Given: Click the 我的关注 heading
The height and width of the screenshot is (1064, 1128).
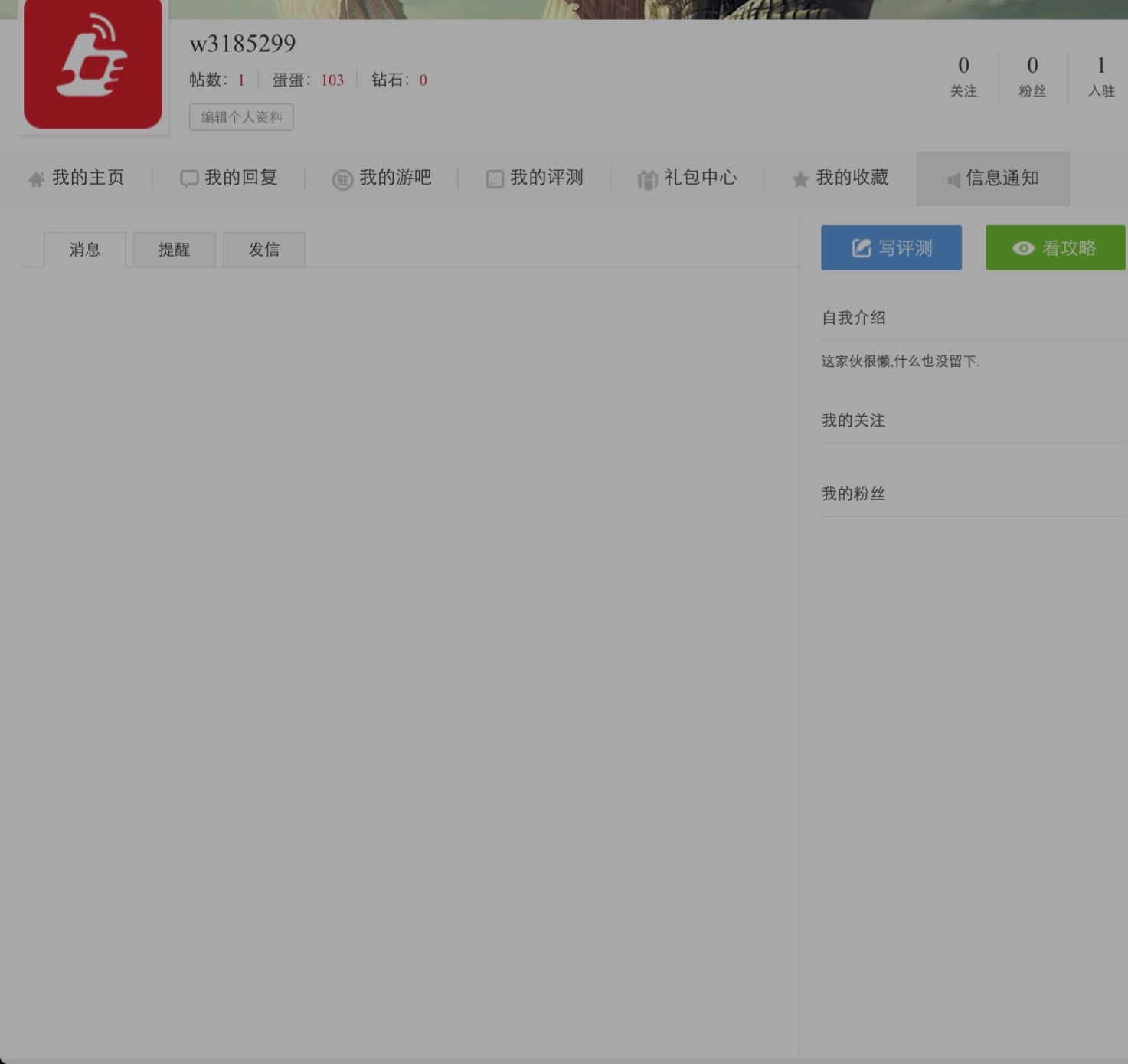Looking at the screenshot, I should (853, 421).
